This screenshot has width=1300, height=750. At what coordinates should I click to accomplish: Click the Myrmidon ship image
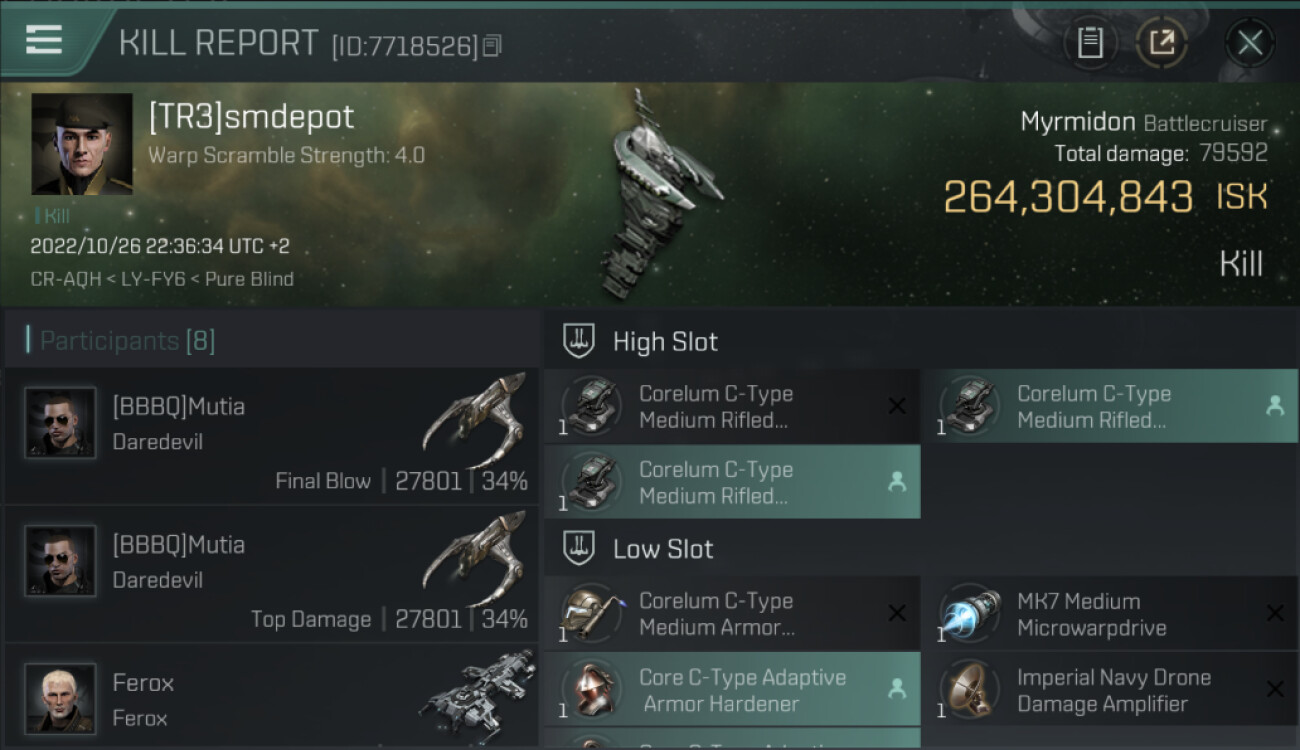tap(655, 195)
